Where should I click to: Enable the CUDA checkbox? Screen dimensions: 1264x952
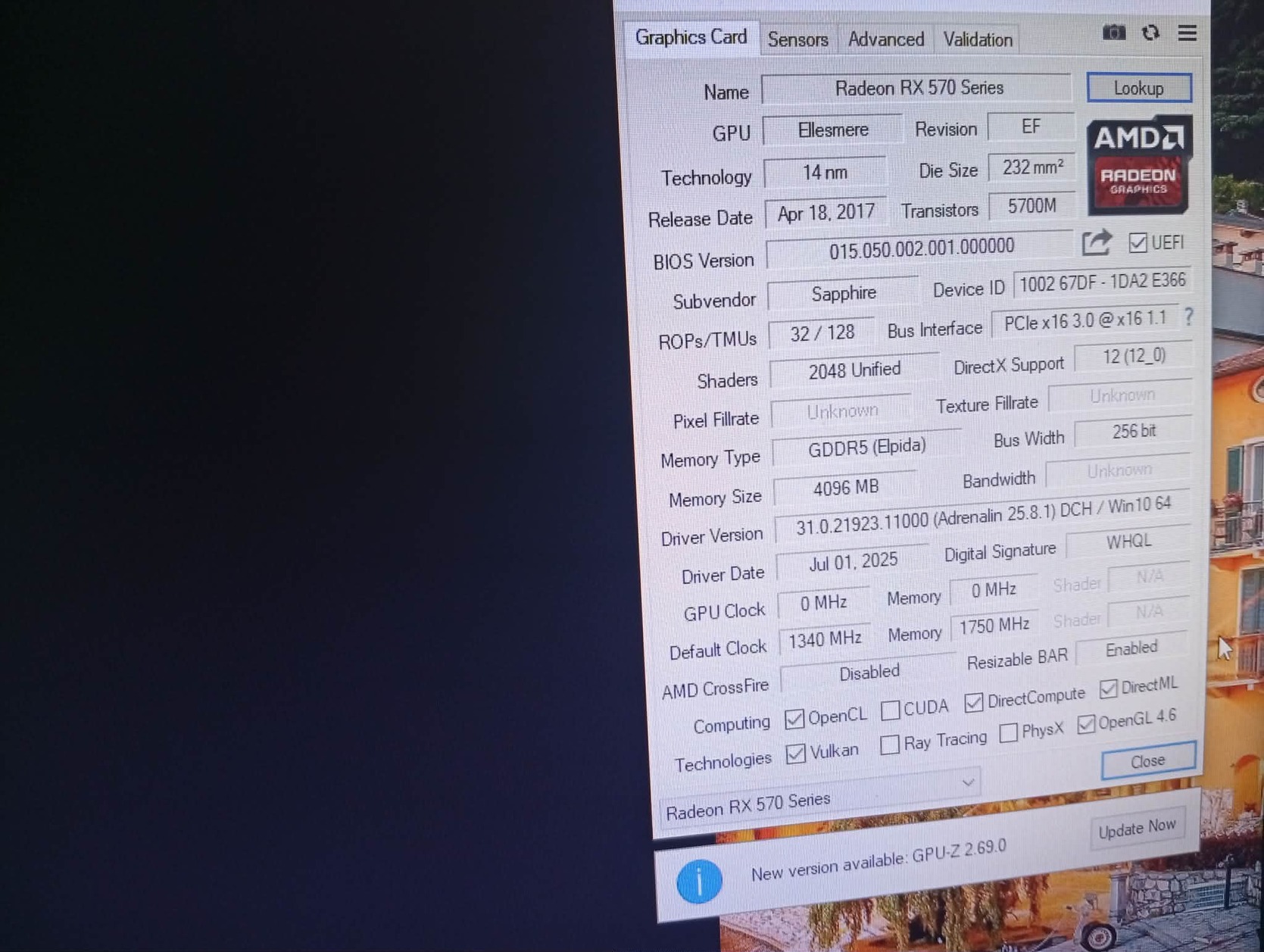[891, 710]
